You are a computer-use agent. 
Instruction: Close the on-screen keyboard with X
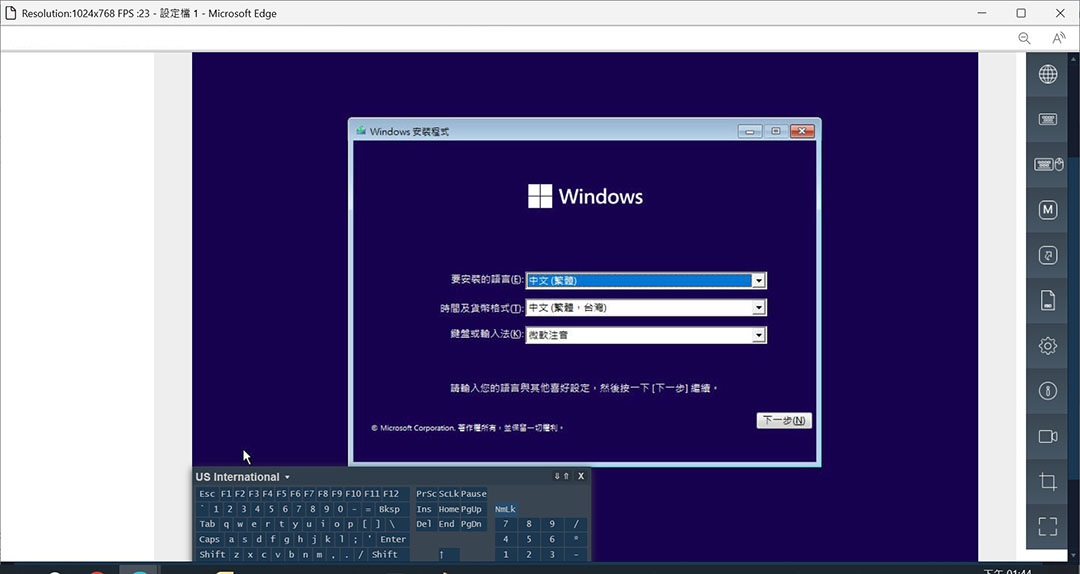click(581, 476)
